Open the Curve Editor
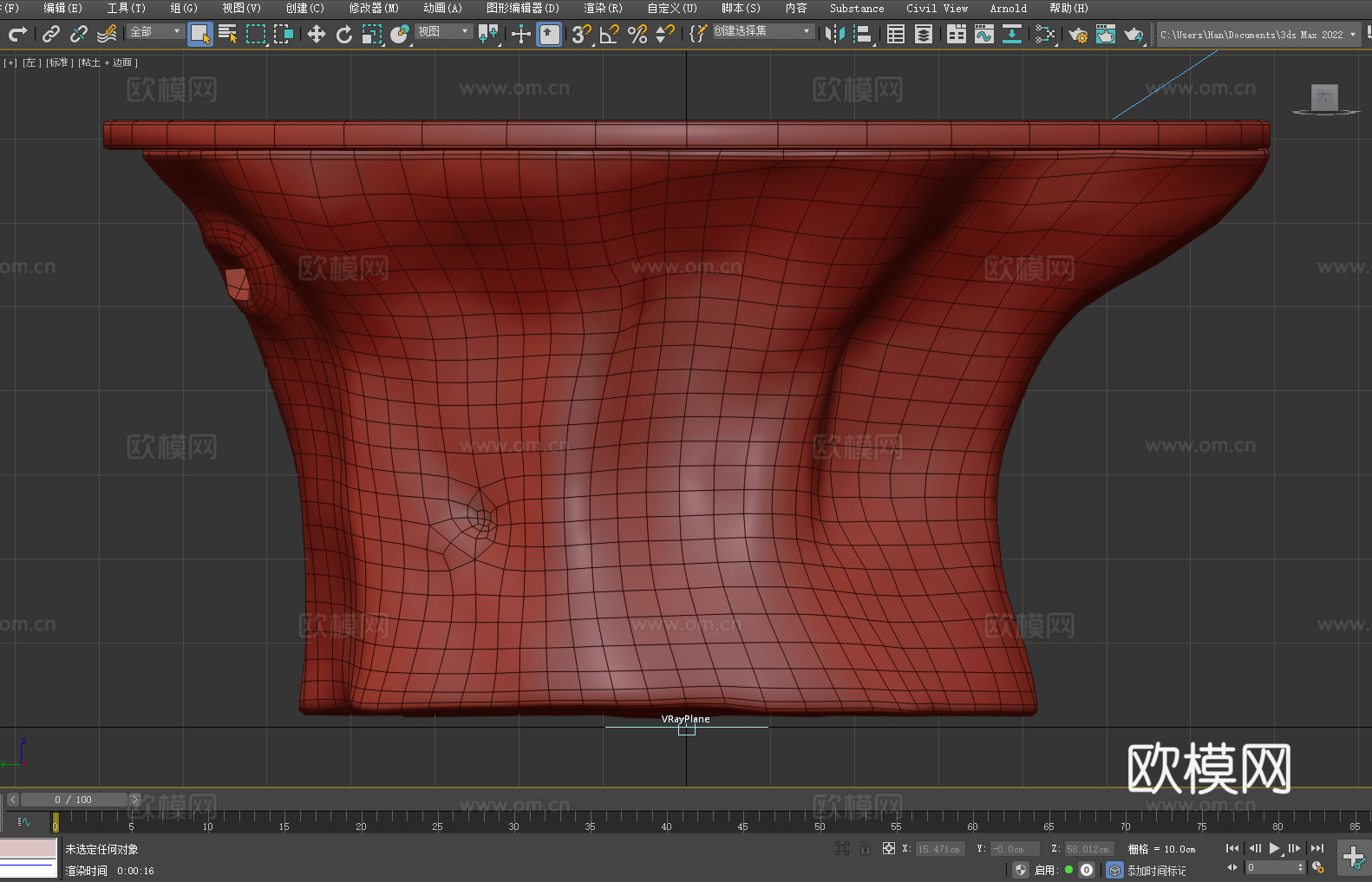Image resolution: width=1372 pixels, height=882 pixels. (984, 34)
